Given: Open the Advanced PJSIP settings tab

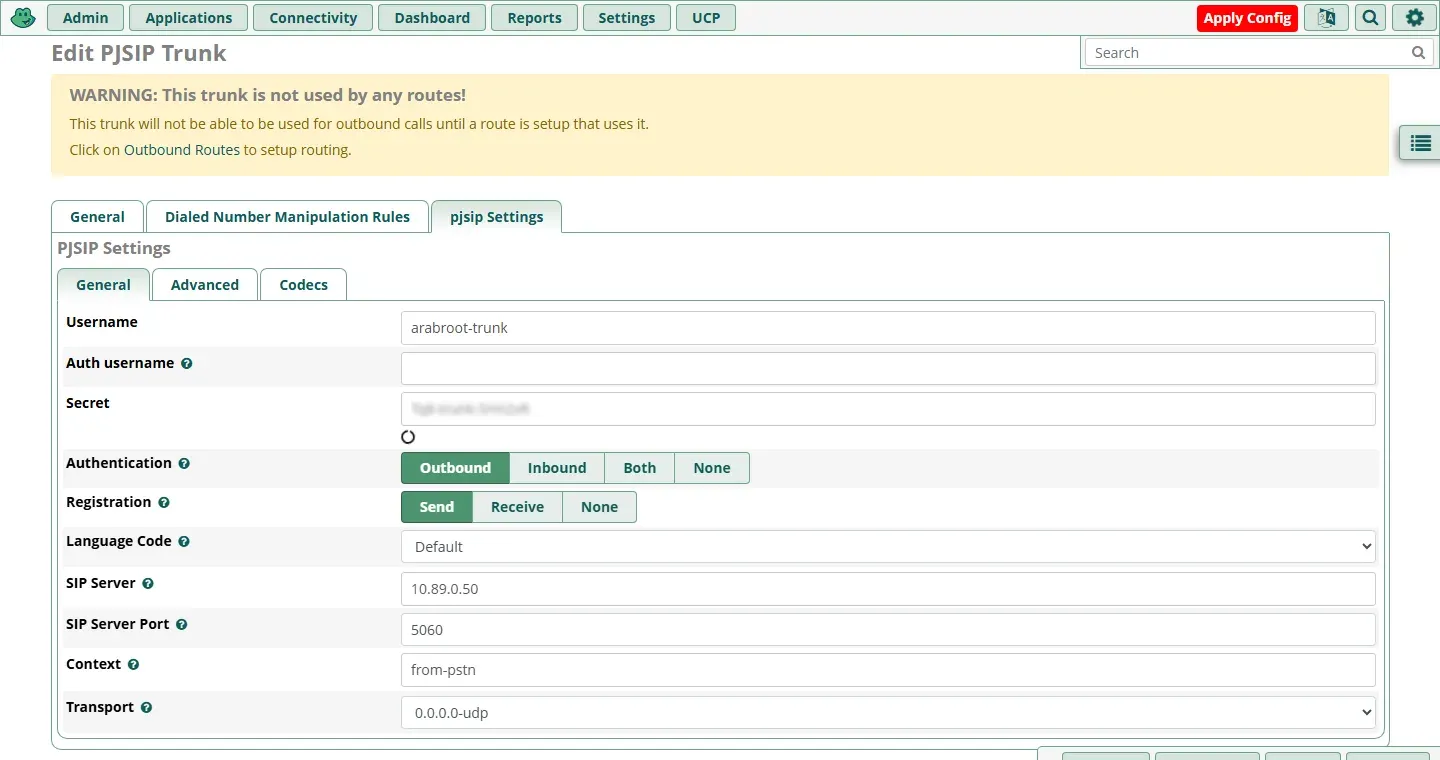Looking at the screenshot, I should (x=205, y=285).
